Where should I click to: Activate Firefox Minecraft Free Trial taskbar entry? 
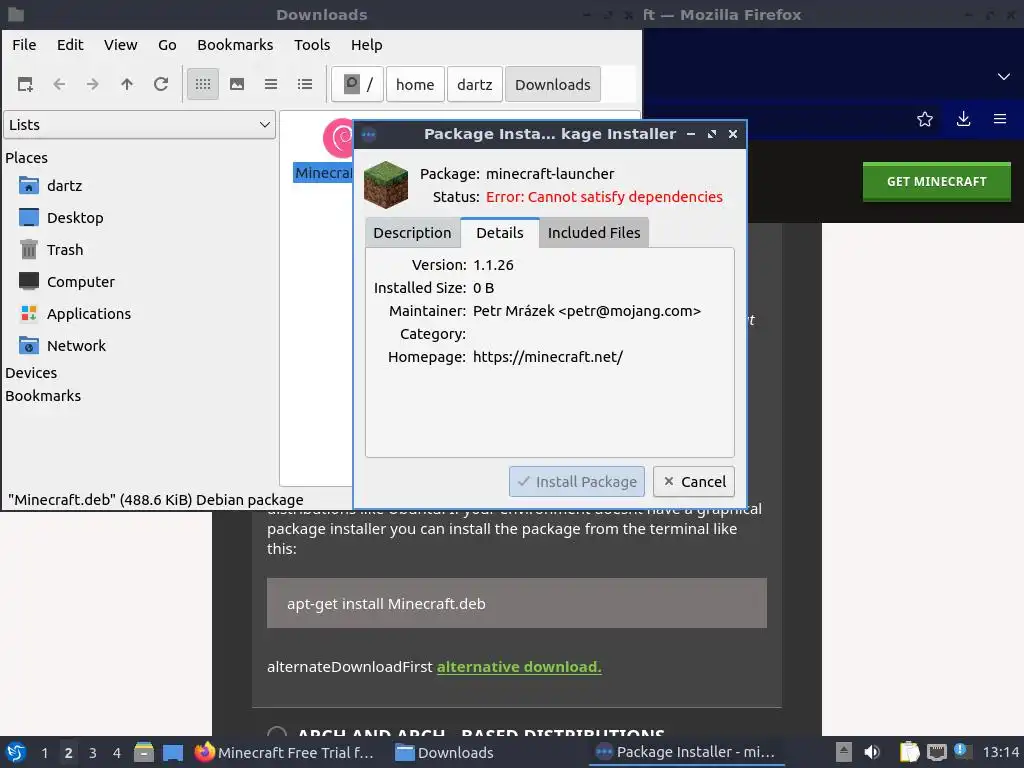[285, 752]
